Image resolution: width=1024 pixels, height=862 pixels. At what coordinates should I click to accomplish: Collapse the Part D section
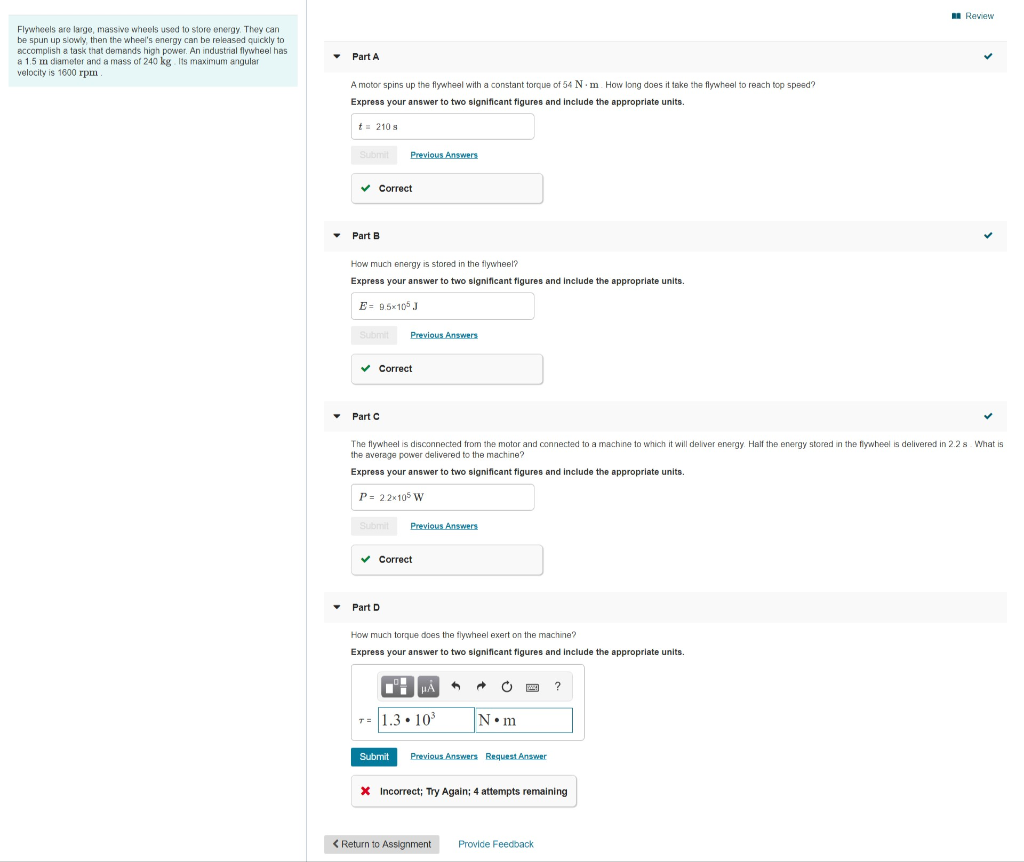(x=337, y=607)
